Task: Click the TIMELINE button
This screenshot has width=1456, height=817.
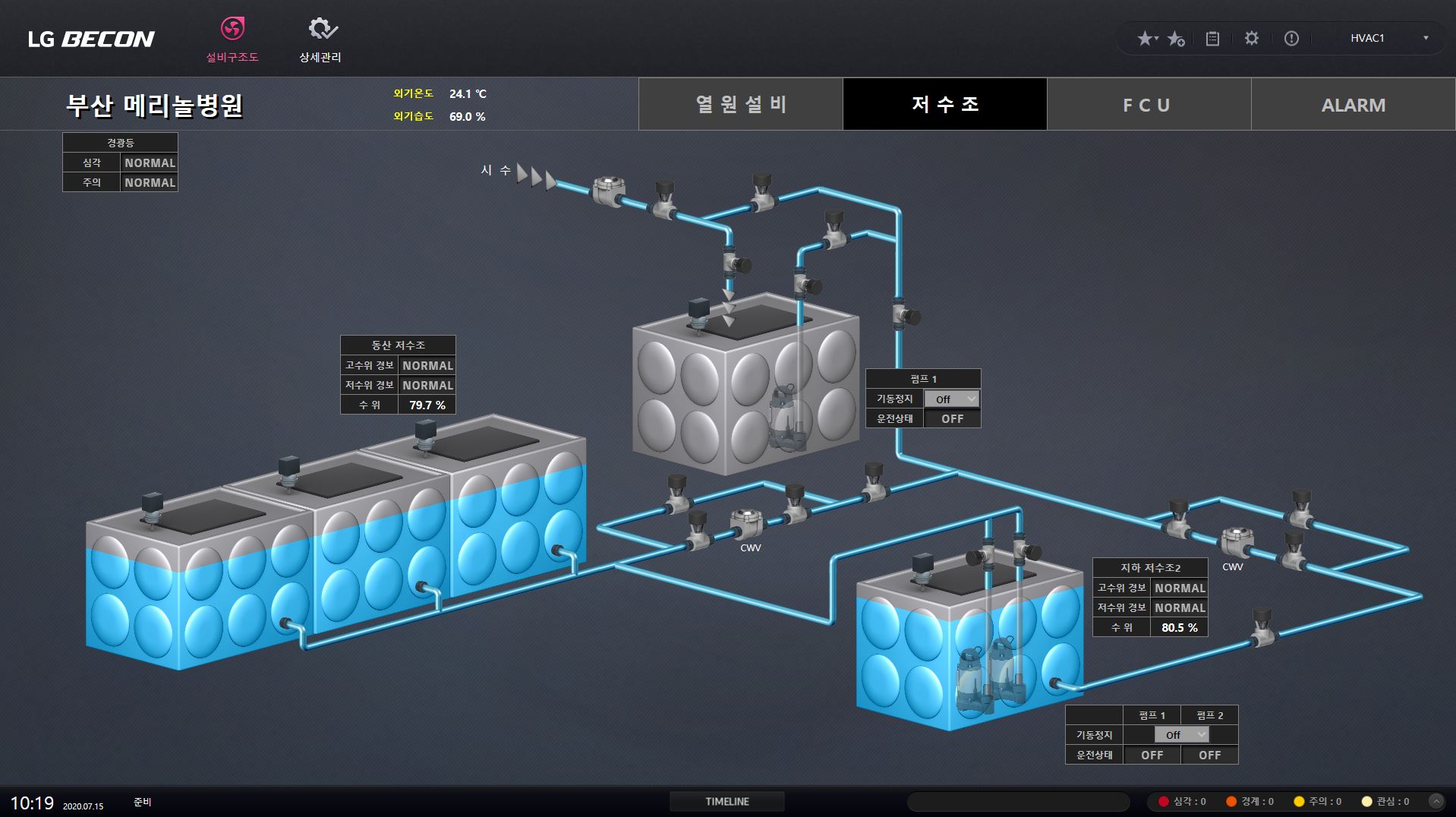Action: tap(726, 801)
